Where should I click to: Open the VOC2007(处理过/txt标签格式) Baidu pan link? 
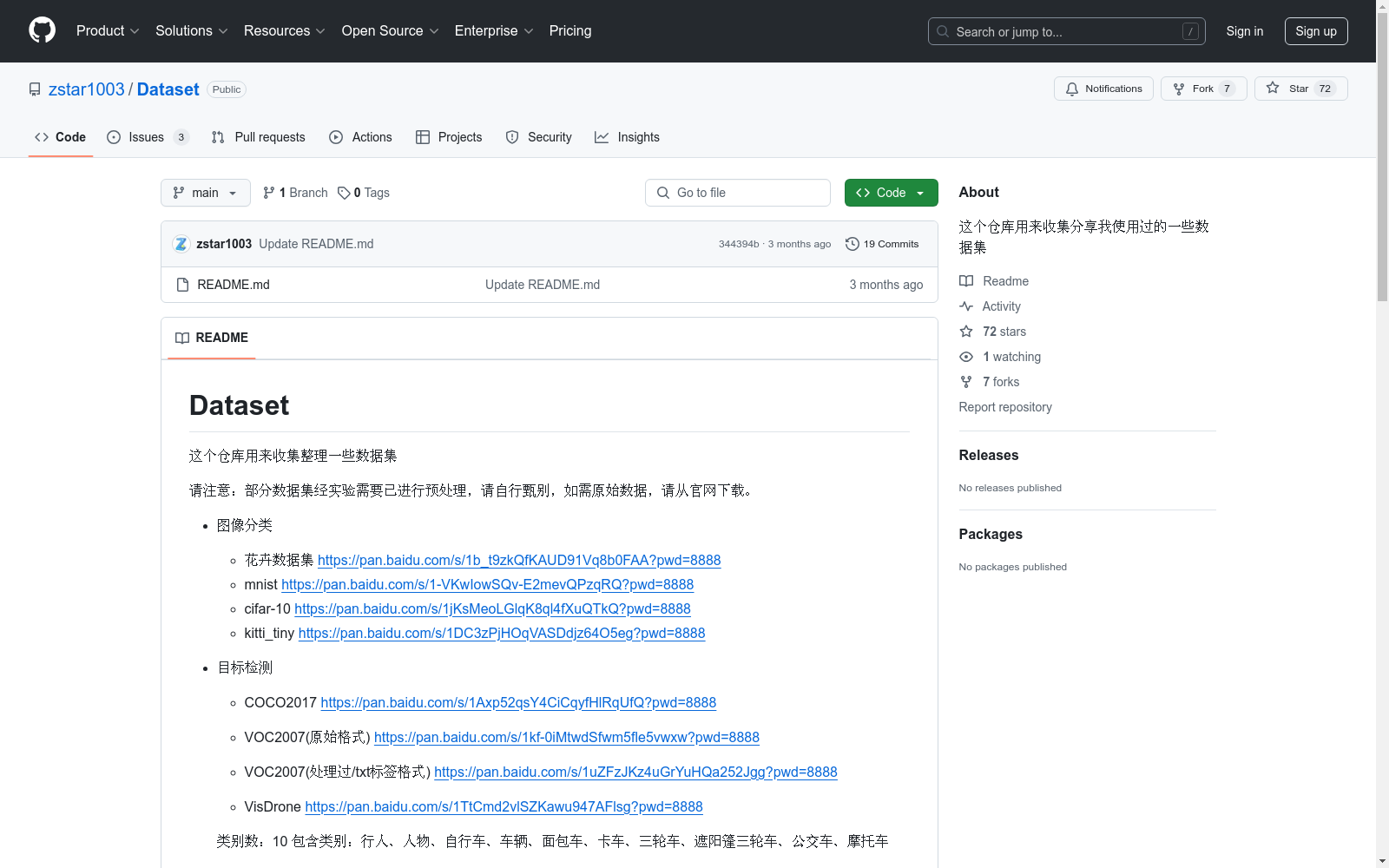(635, 772)
